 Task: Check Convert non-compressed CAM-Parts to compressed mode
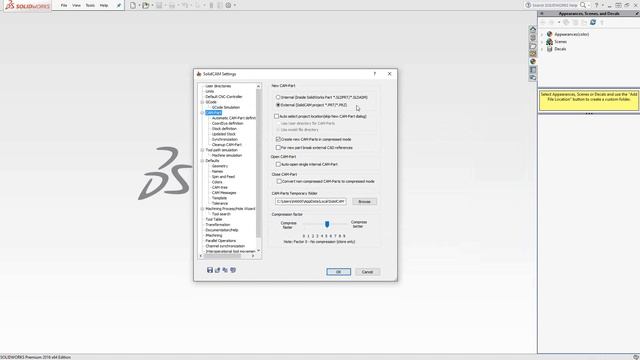pyautogui.click(x=279, y=181)
